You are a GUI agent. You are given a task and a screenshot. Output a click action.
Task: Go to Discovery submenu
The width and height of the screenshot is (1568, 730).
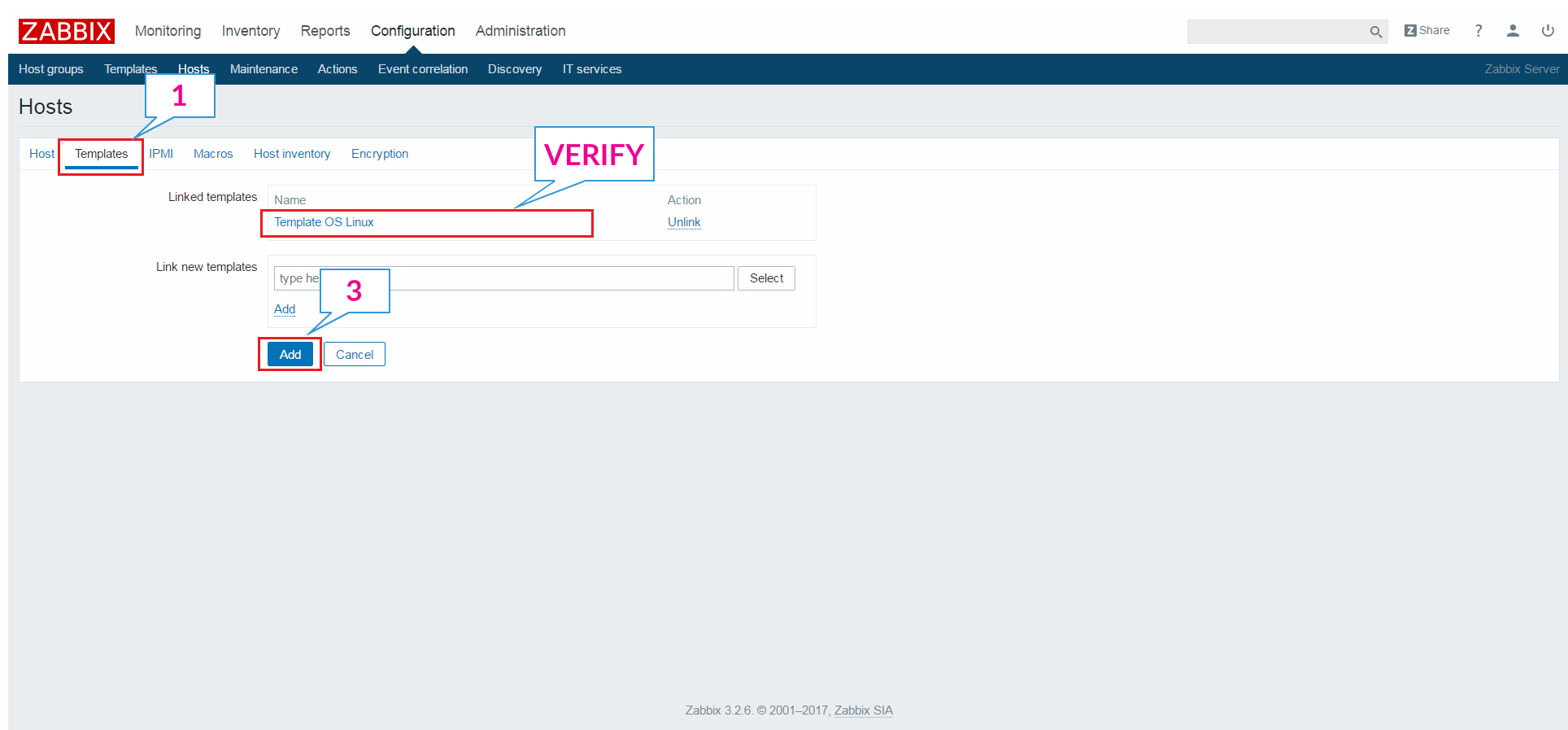515,69
